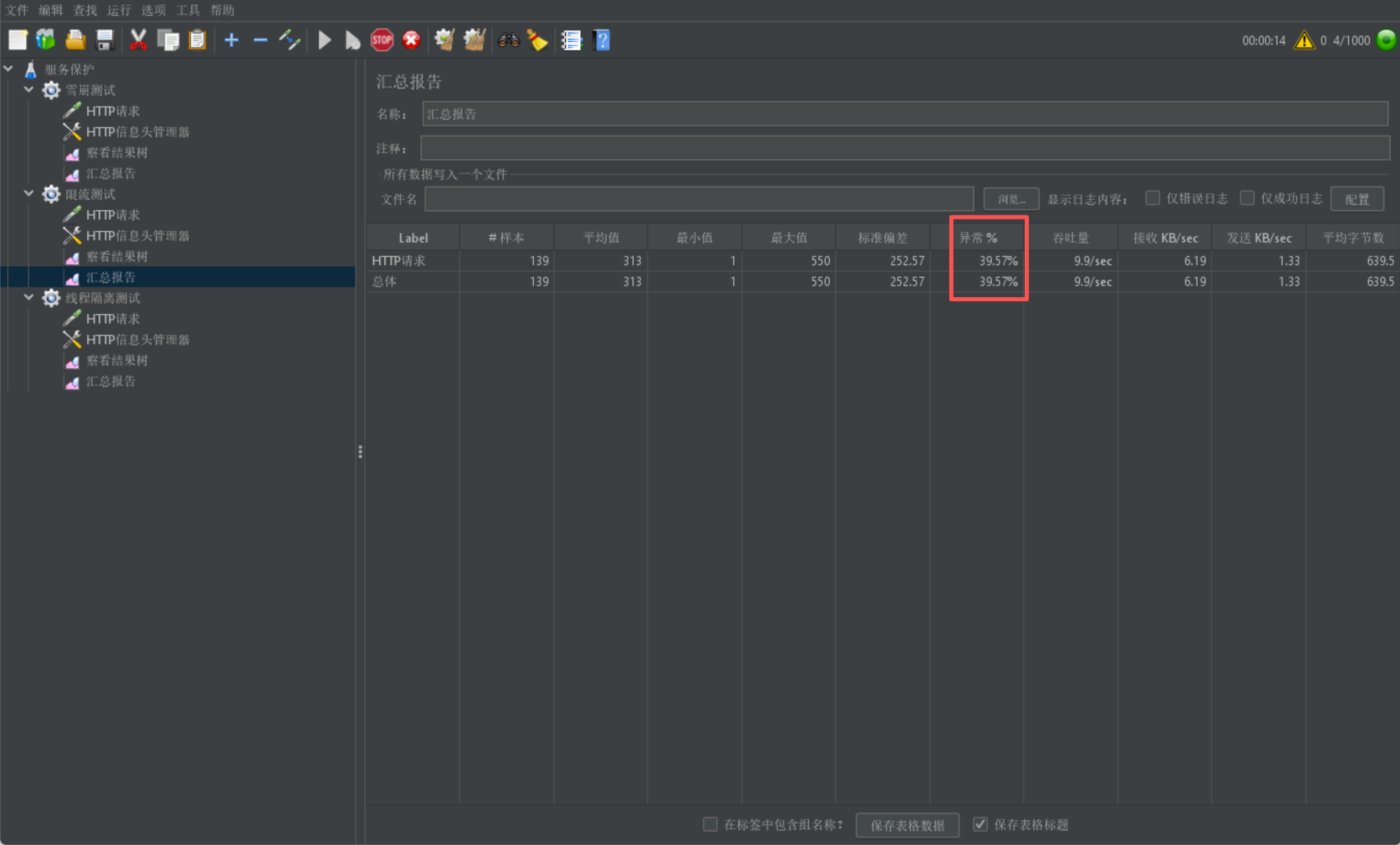Image resolution: width=1400 pixels, height=845 pixels.
Task: Click the Cut scissors icon
Action: point(138,40)
